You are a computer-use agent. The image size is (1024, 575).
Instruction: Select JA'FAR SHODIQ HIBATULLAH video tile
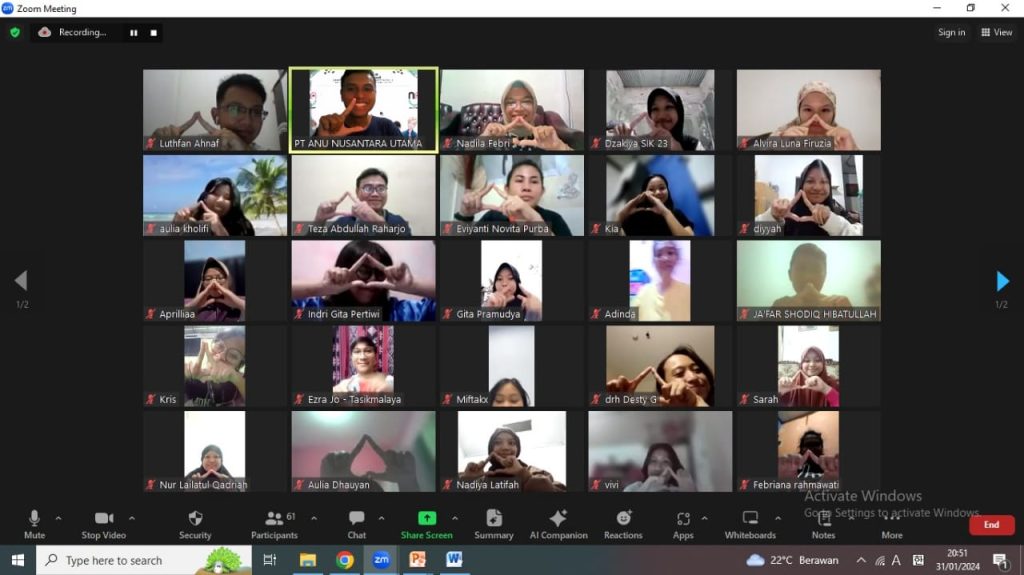tap(808, 281)
